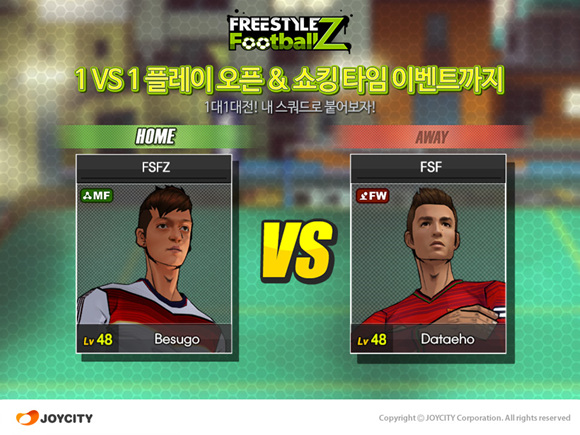
Task: Click the Dataeho player name label
Action: 448,339
